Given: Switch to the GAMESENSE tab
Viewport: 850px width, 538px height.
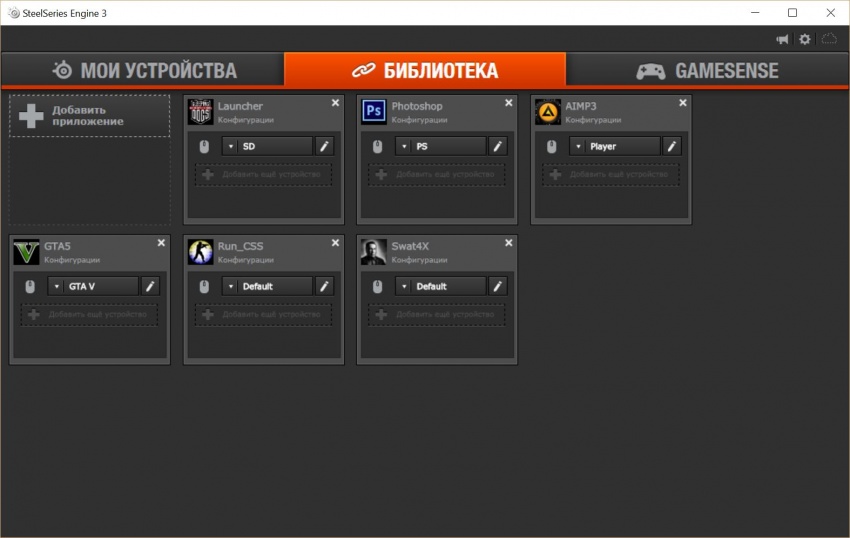Looking at the screenshot, I should pos(707,70).
